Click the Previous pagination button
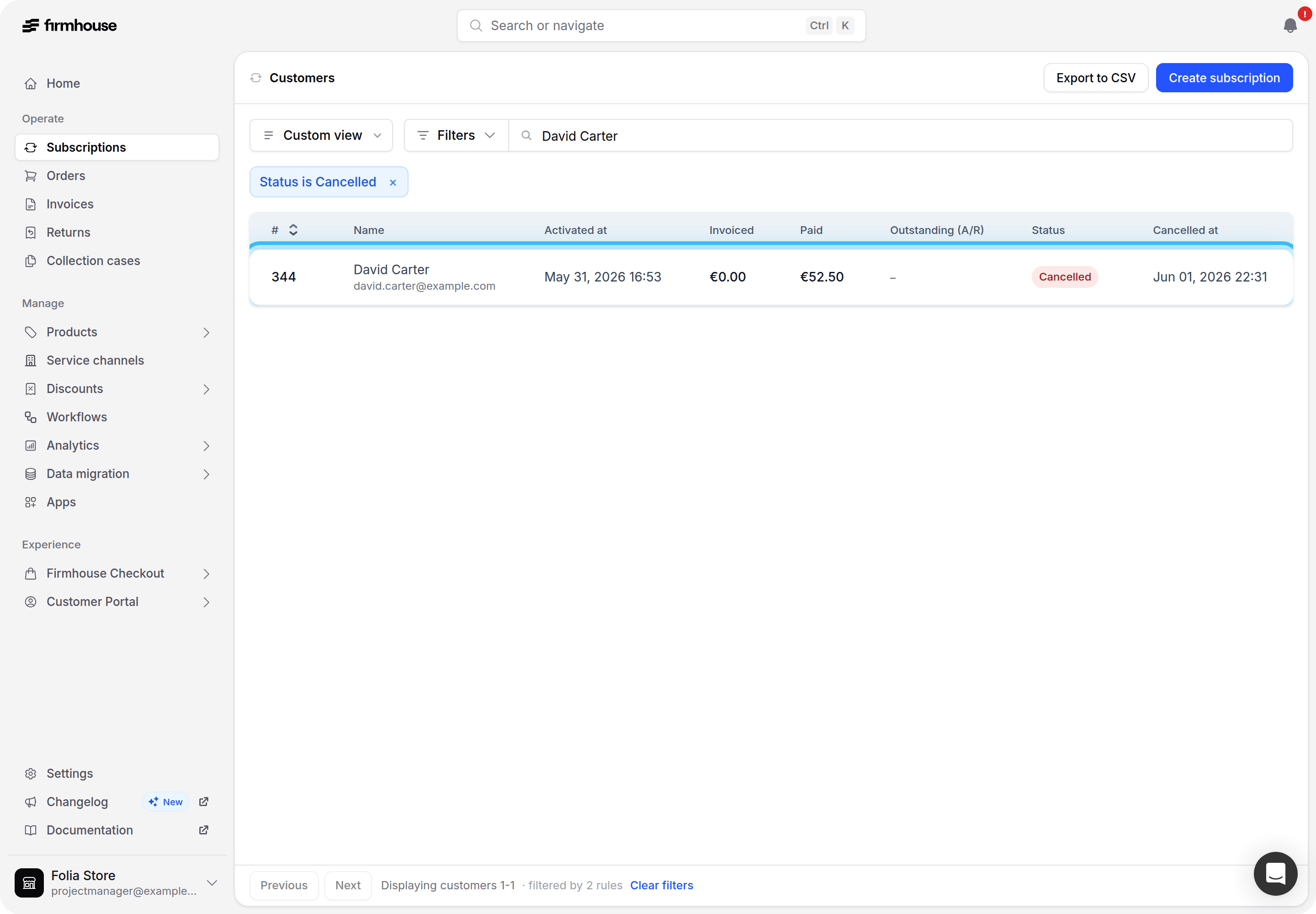This screenshot has width=1316, height=914. pyautogui.click(x=284, y=885)
